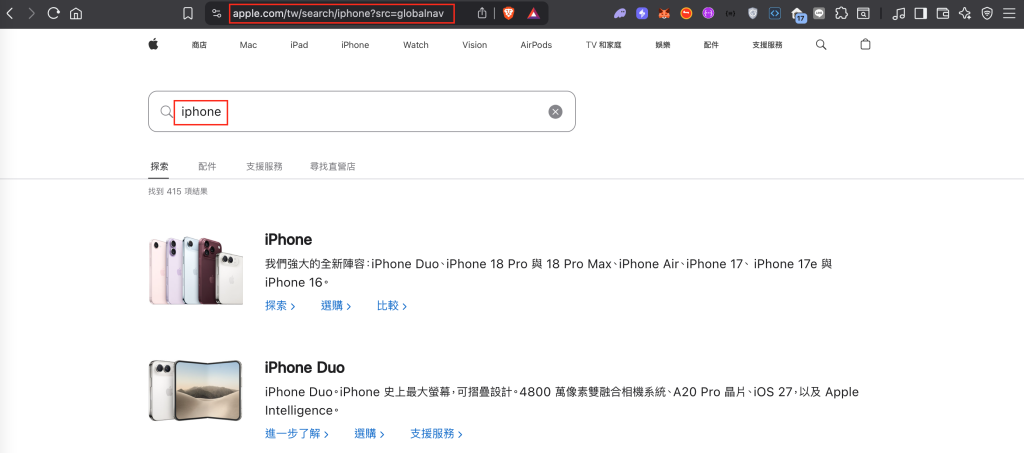The width and height of the screenshot is (1024, 453).
Task: Click the 找到 415 項結果 text
Action: click(178, 192)
